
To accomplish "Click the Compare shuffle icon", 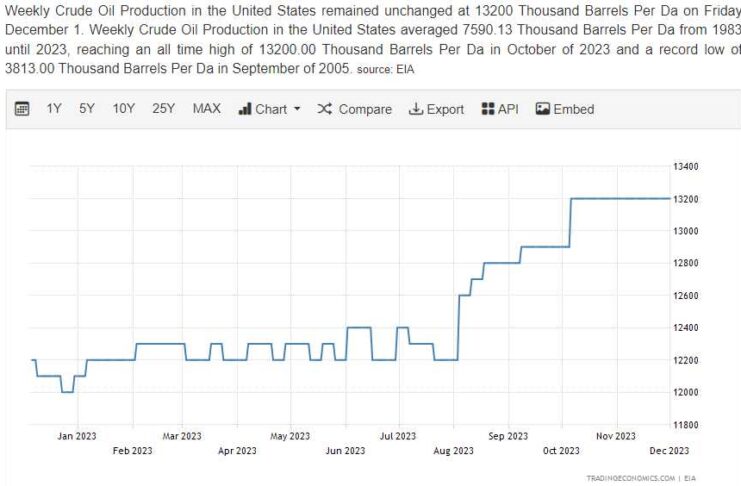I will click(x=324, y=109).
